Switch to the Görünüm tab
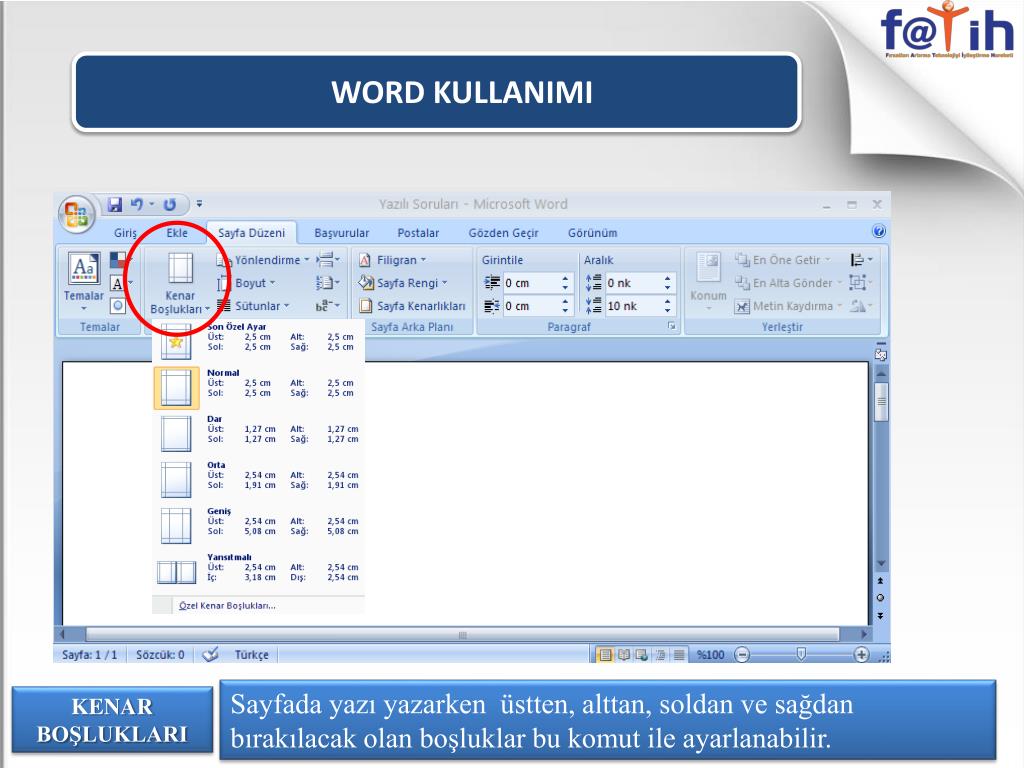 (x=592, y=232)
